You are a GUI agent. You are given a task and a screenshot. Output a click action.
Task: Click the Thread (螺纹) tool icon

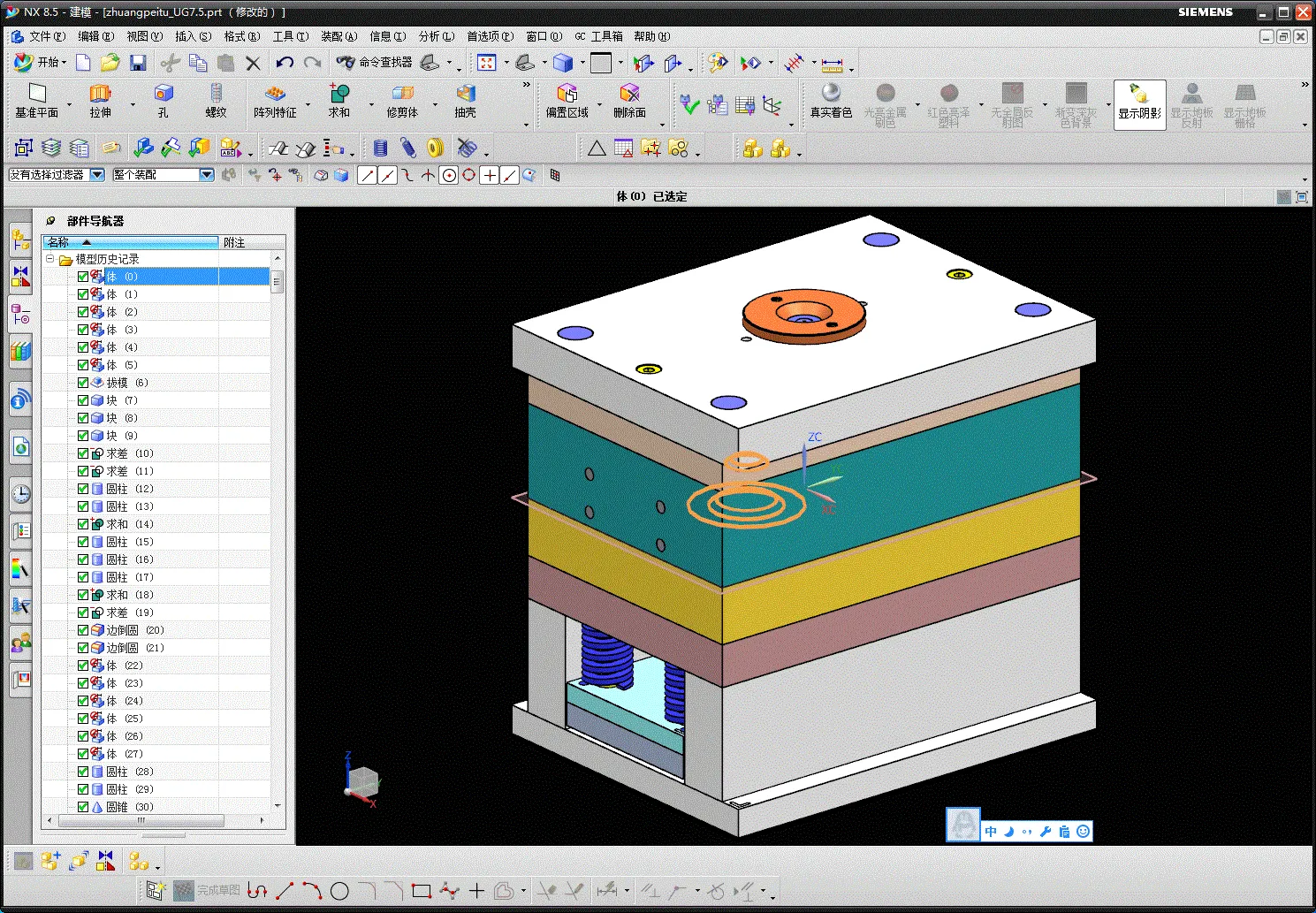tap(216, 94)
